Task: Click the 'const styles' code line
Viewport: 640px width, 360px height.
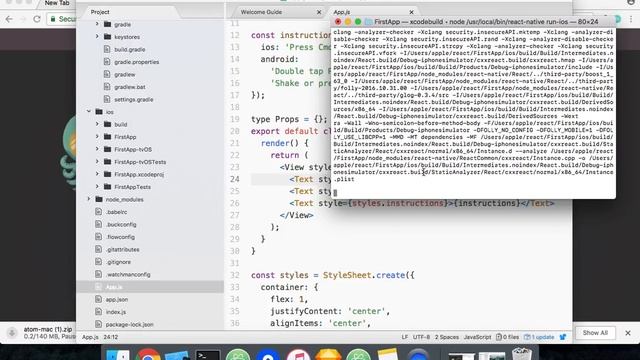Action: 333,275
